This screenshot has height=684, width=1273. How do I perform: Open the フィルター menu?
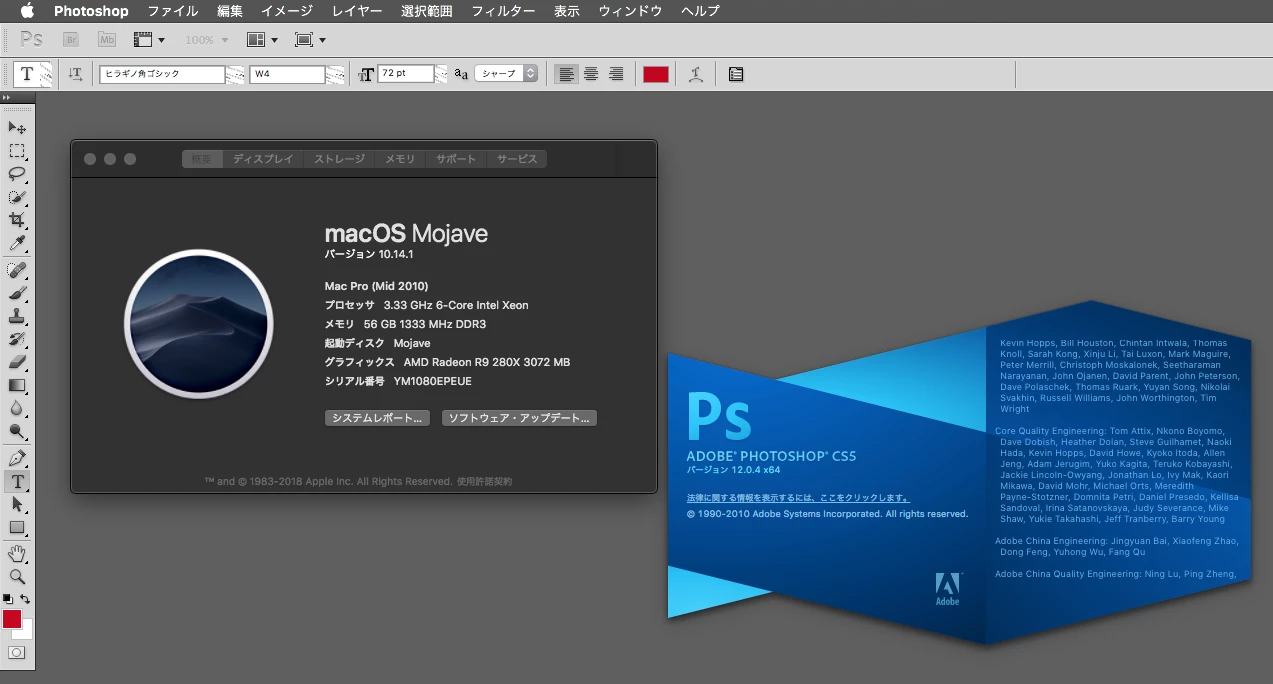click(503, 11)
